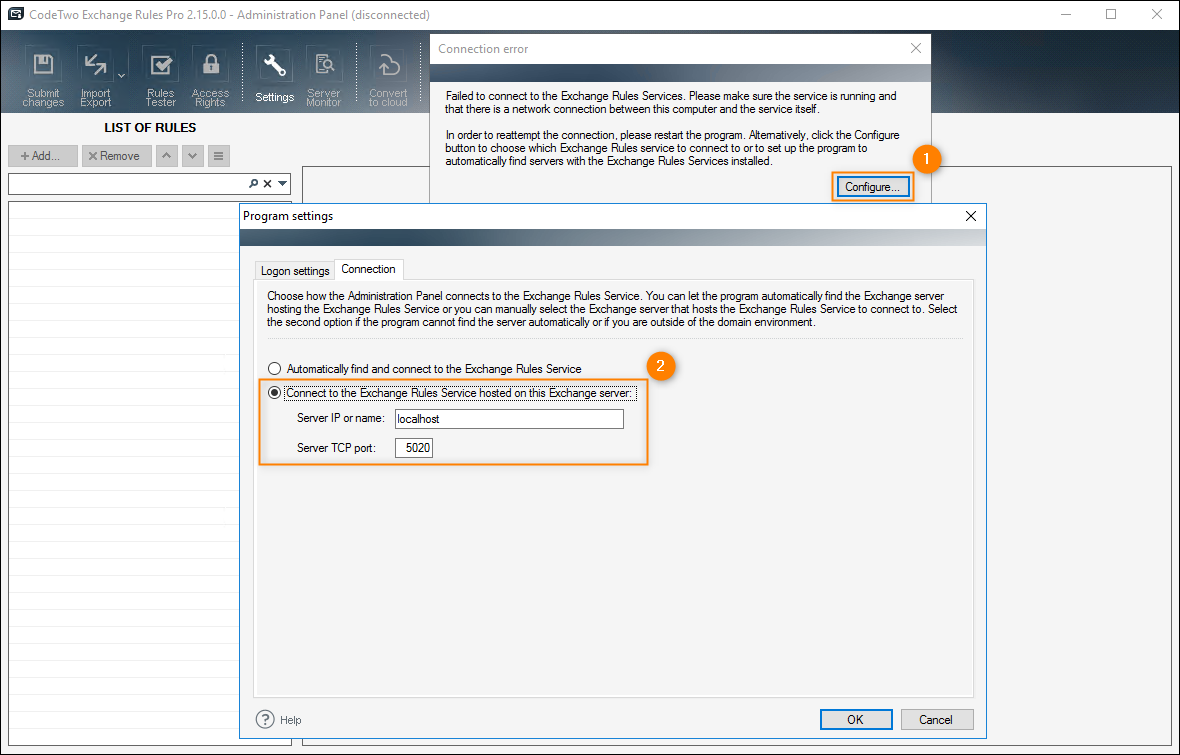Click the Remove rule button
The width and height of the screenshot is (1180, 755).
tap(117, 156)
